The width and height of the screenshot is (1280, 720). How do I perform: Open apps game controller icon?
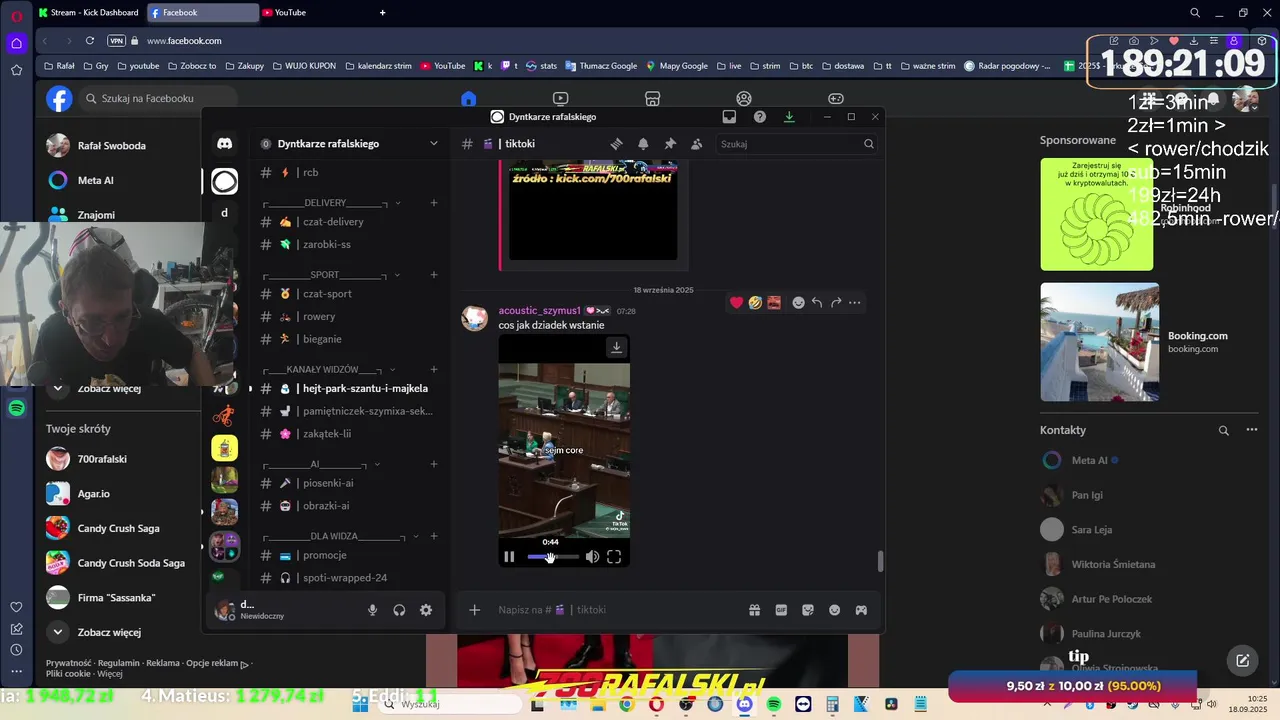[x=861, y=610]
